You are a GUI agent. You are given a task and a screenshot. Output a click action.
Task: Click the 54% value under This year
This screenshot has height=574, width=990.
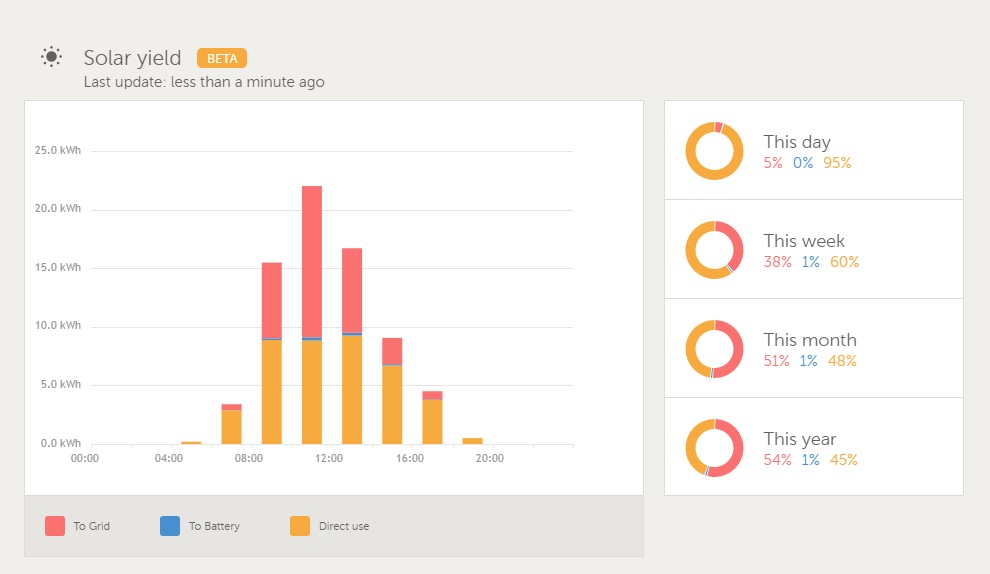(777, 460)
